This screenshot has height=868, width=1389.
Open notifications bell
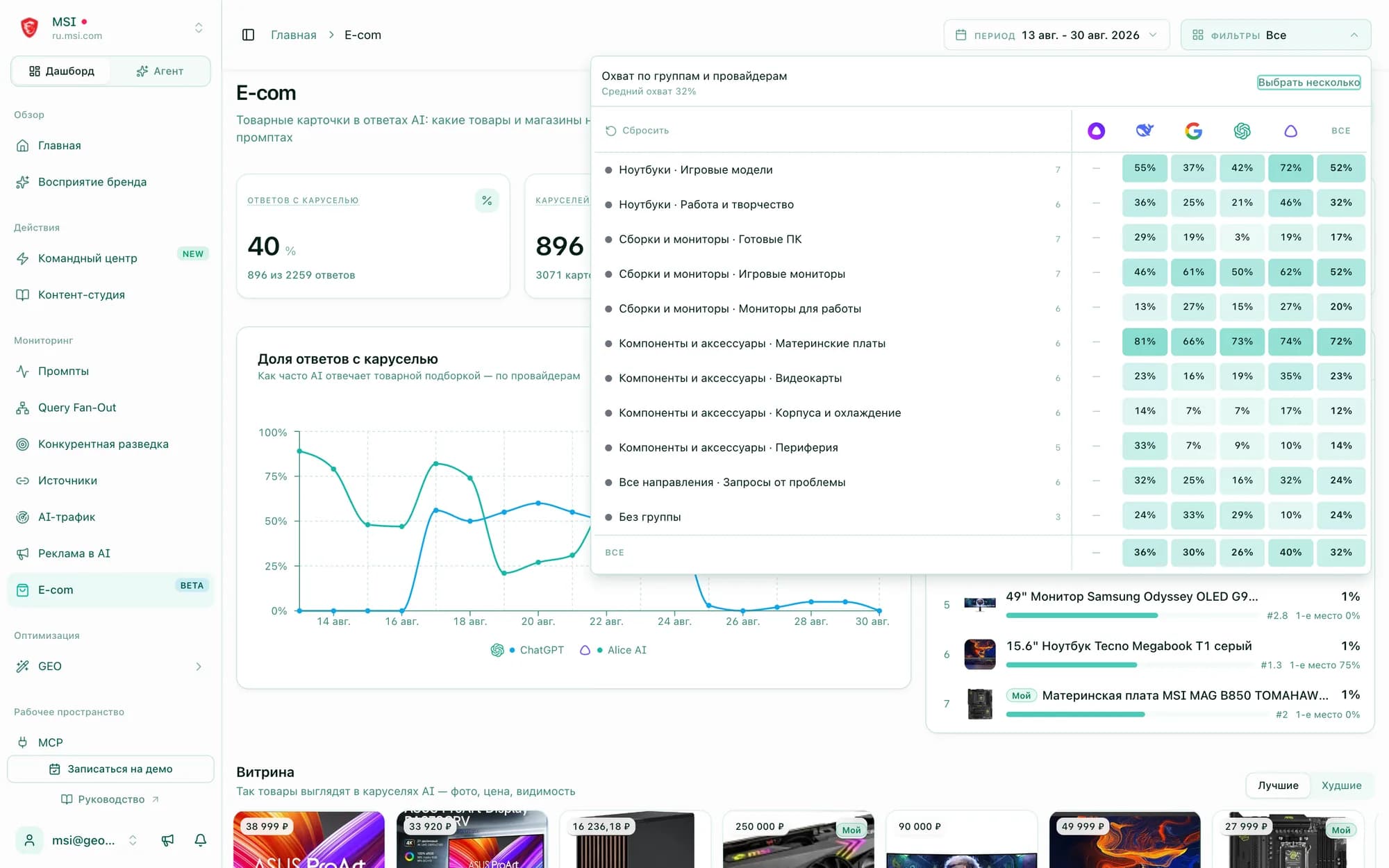201,840
